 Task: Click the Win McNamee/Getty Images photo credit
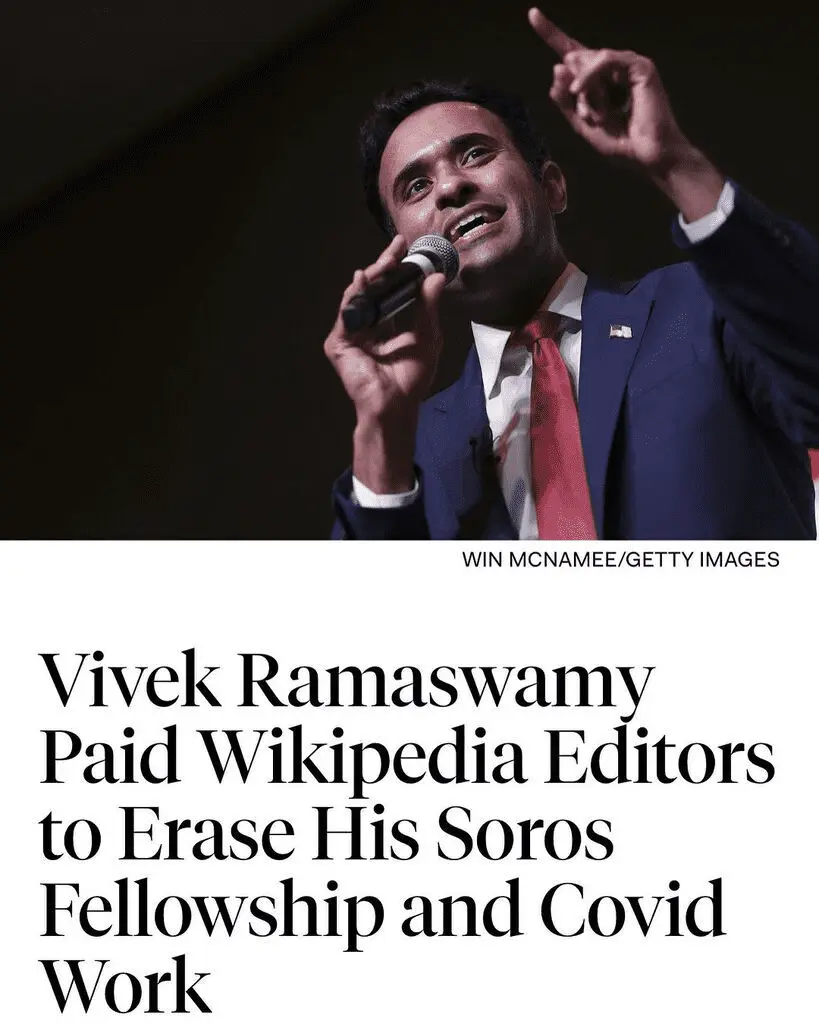point(620,560)
